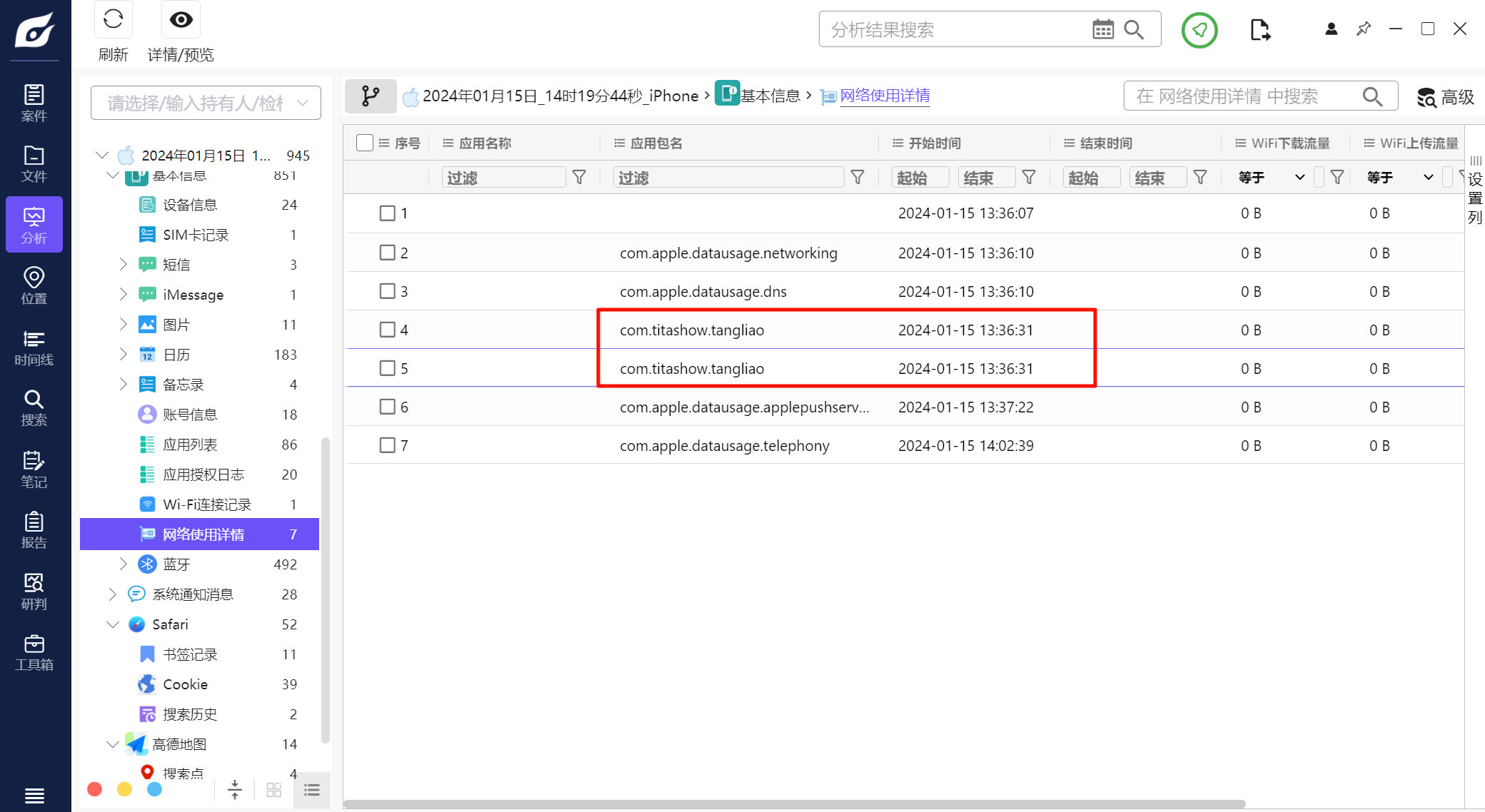Check the checkbox for row 7
Screen dimensions: 1485x812
pos(388,445)
